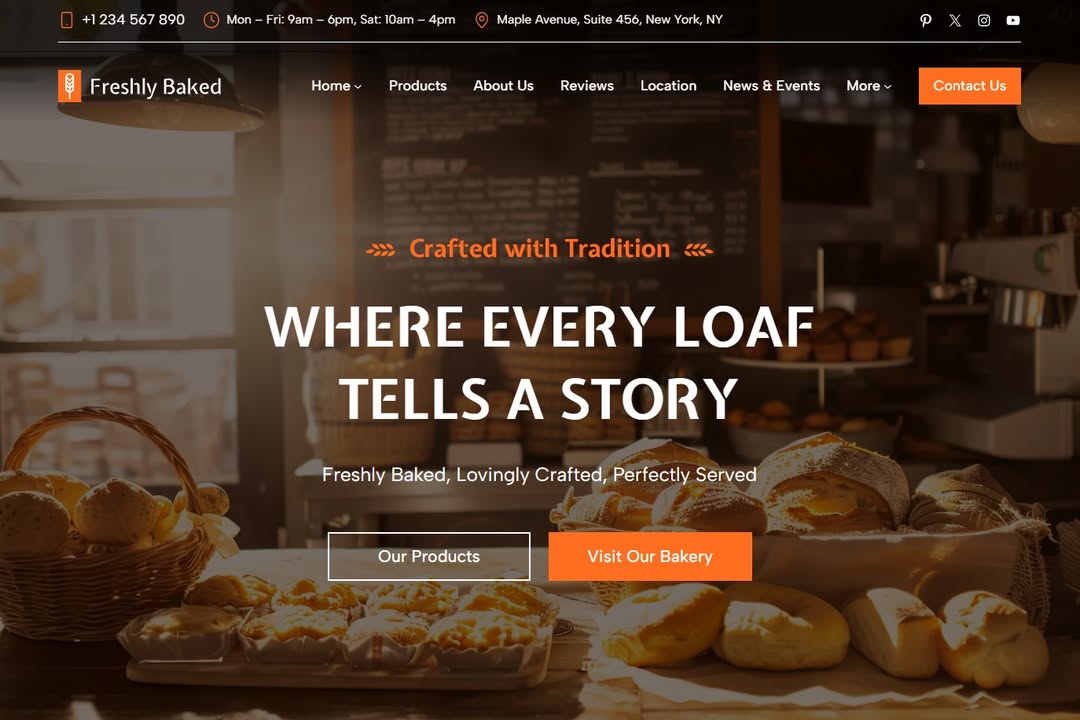The width and height of the screenshot is (1080, 720).
Task: Click the Maple Avenue address text
Action: (609, 20)
